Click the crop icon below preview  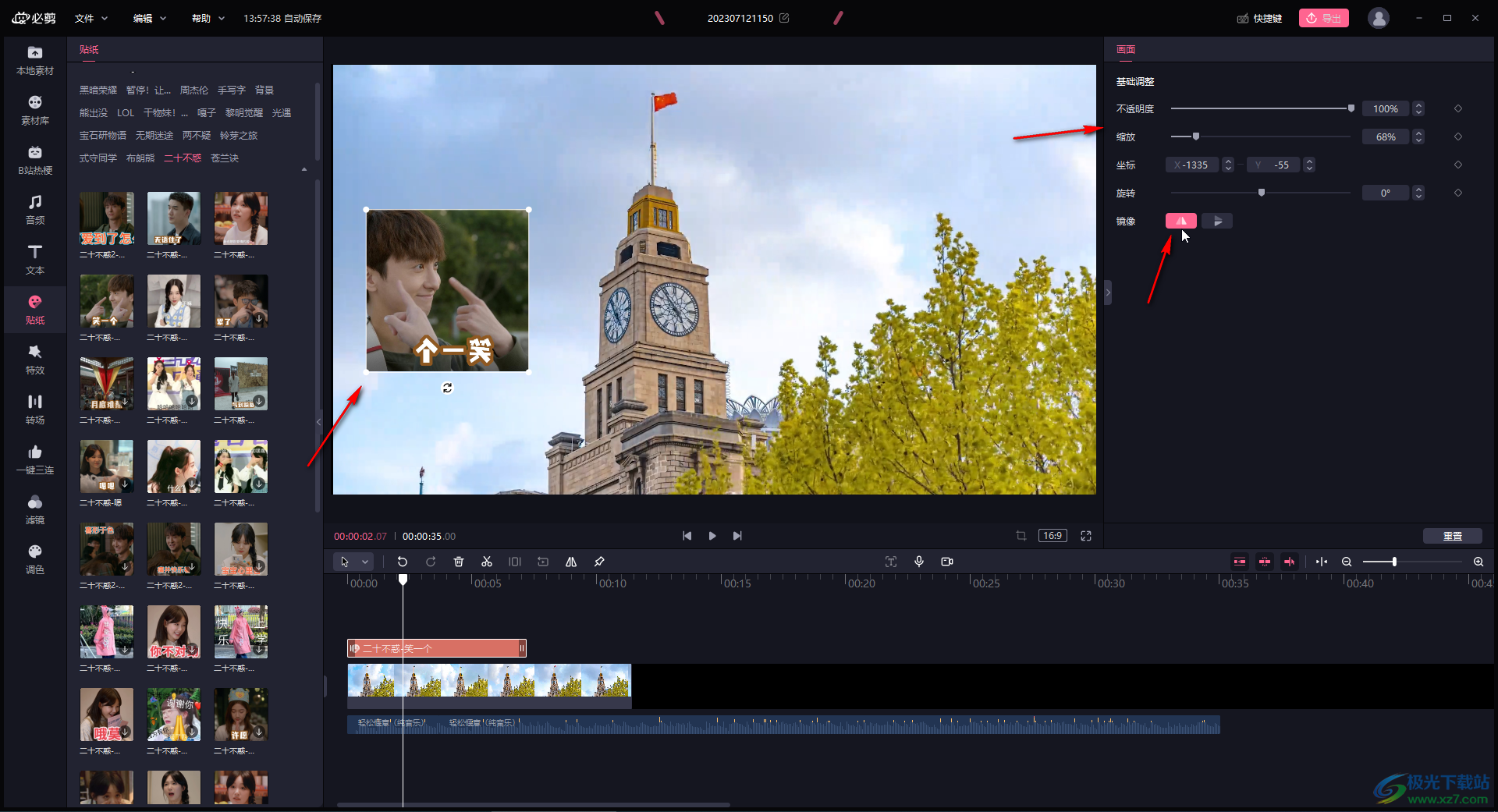[1021, 536]
